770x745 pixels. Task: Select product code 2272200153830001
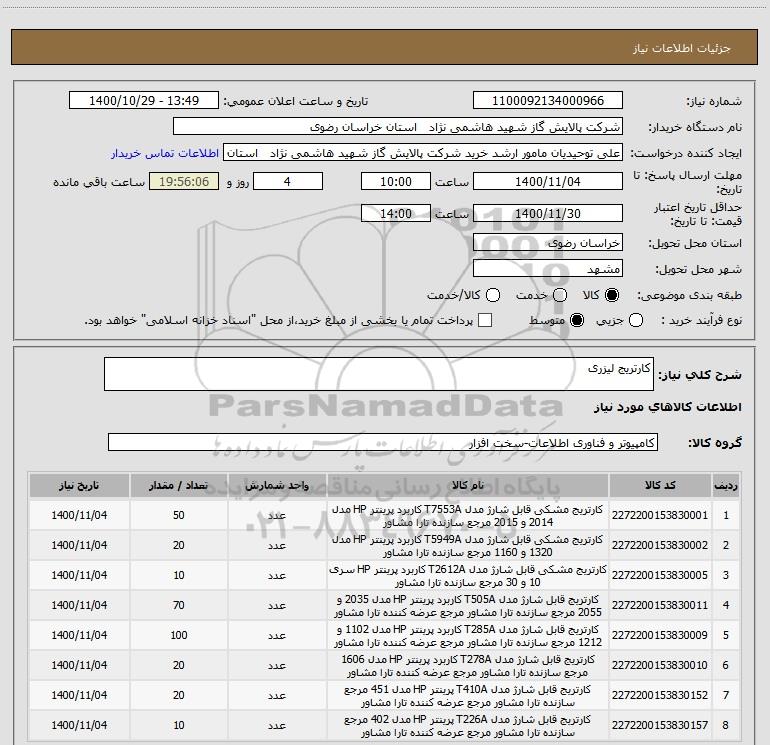coord(660,515)
